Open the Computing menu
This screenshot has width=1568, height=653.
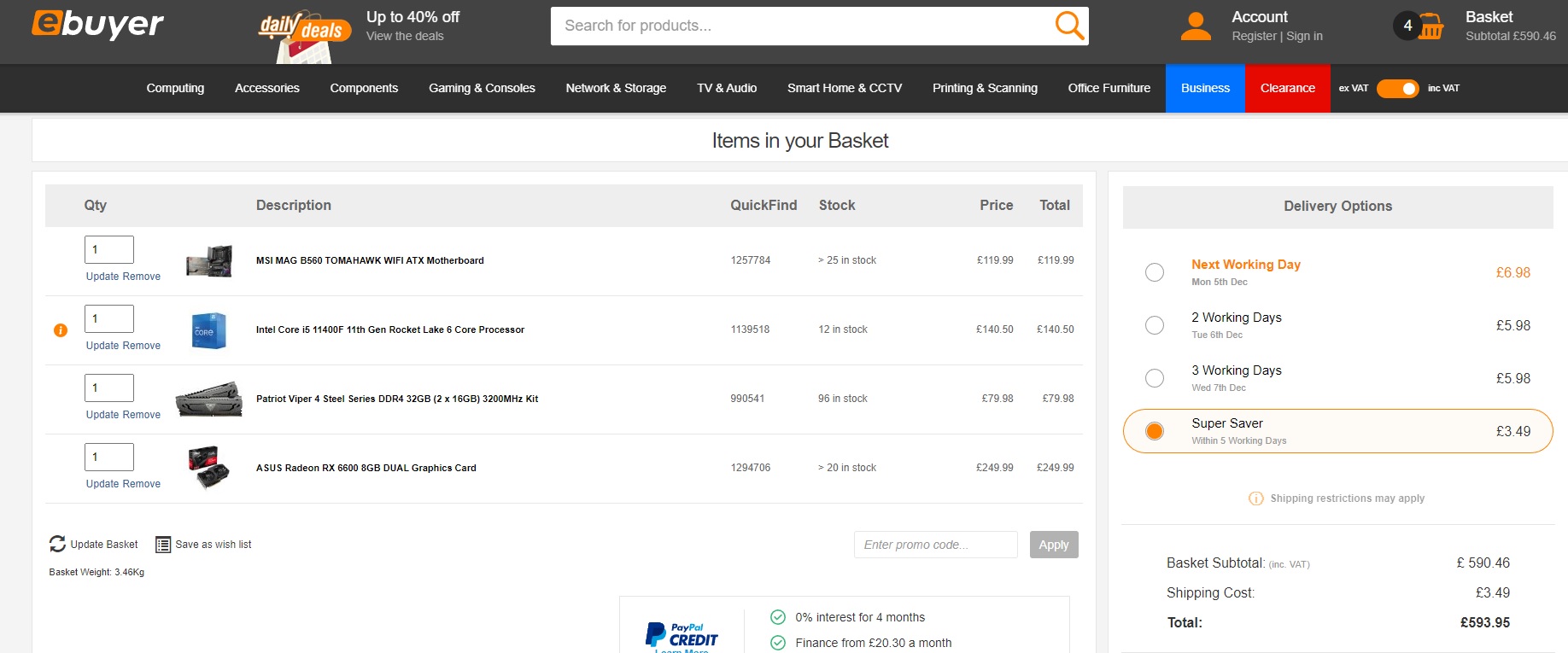click(175, 88)
